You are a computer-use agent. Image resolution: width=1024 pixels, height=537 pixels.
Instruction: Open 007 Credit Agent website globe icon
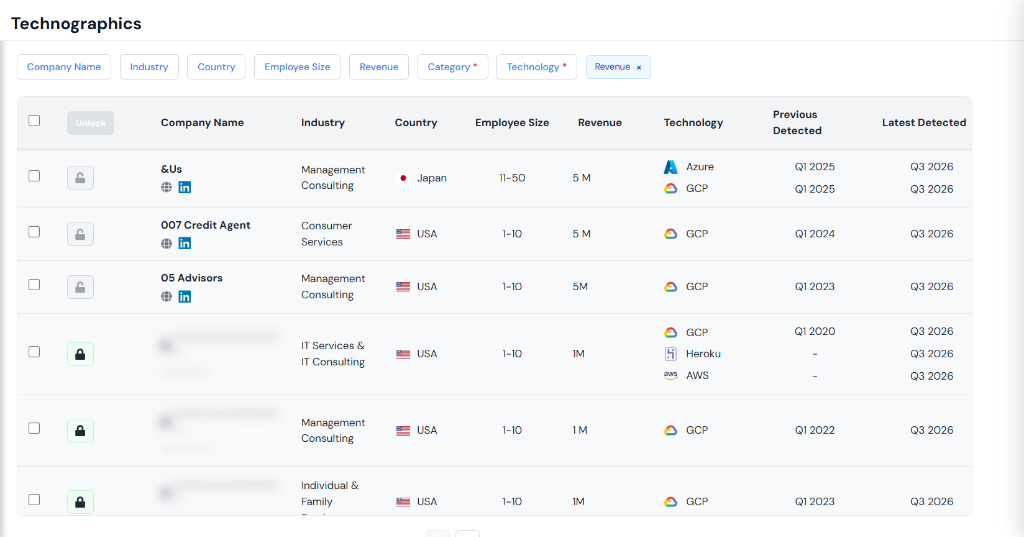(x=167, y=244)
